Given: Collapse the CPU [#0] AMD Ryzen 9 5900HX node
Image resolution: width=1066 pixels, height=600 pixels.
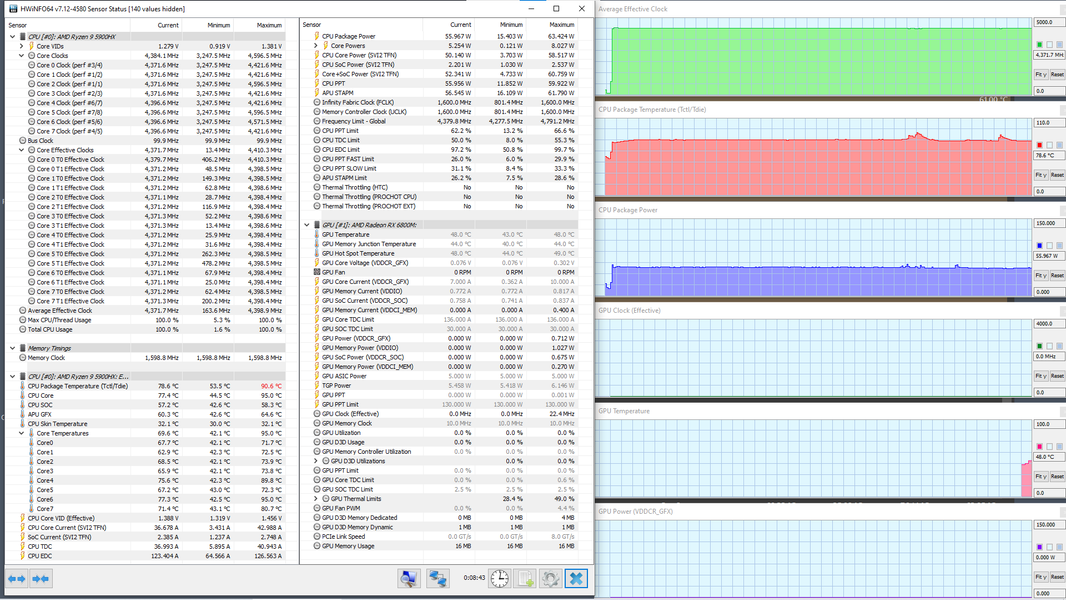Looking at the screenshot, I should pyautogui.click(x=12, y=37).
